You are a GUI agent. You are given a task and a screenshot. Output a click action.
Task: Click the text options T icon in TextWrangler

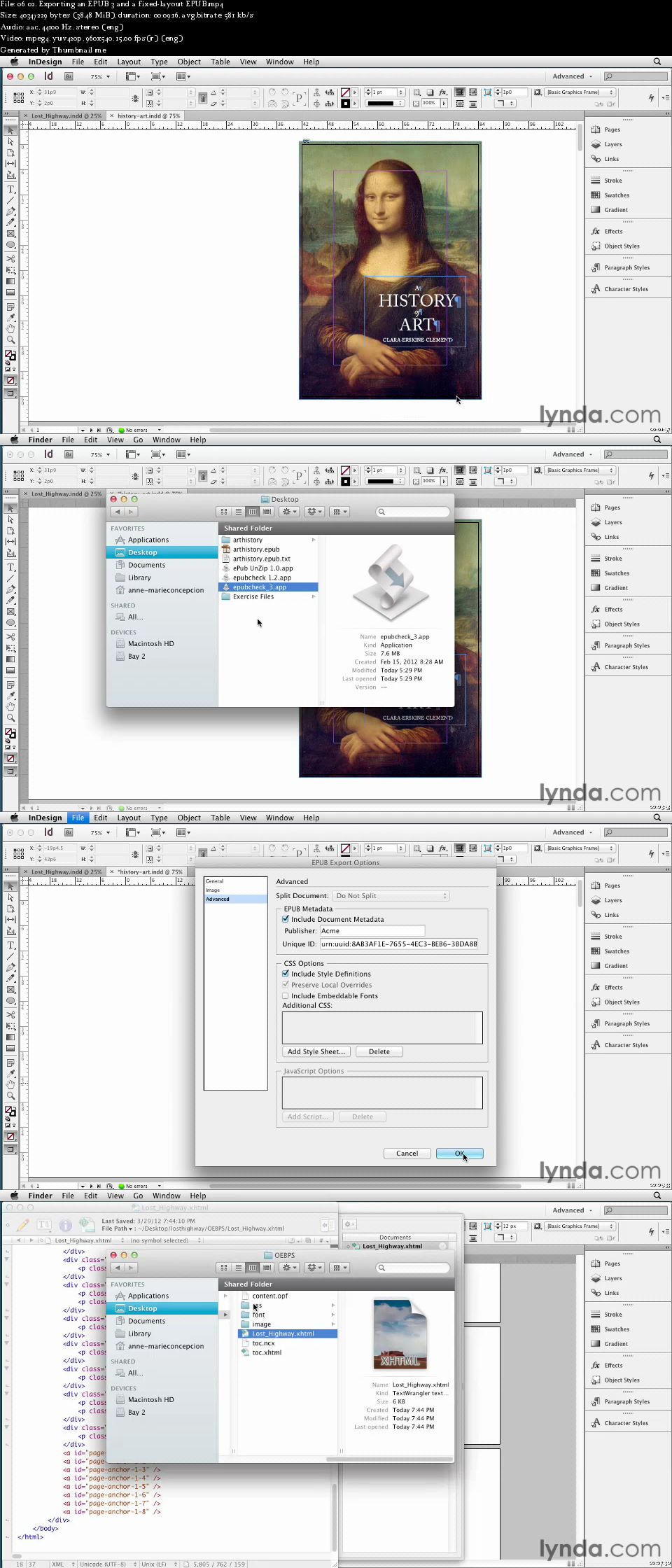44,1224
